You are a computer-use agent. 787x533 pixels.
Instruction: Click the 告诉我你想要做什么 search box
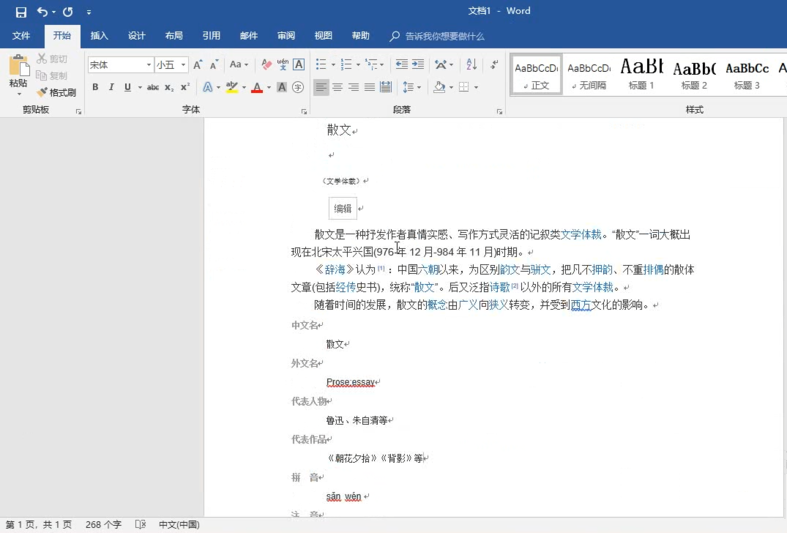pos(444,36)
